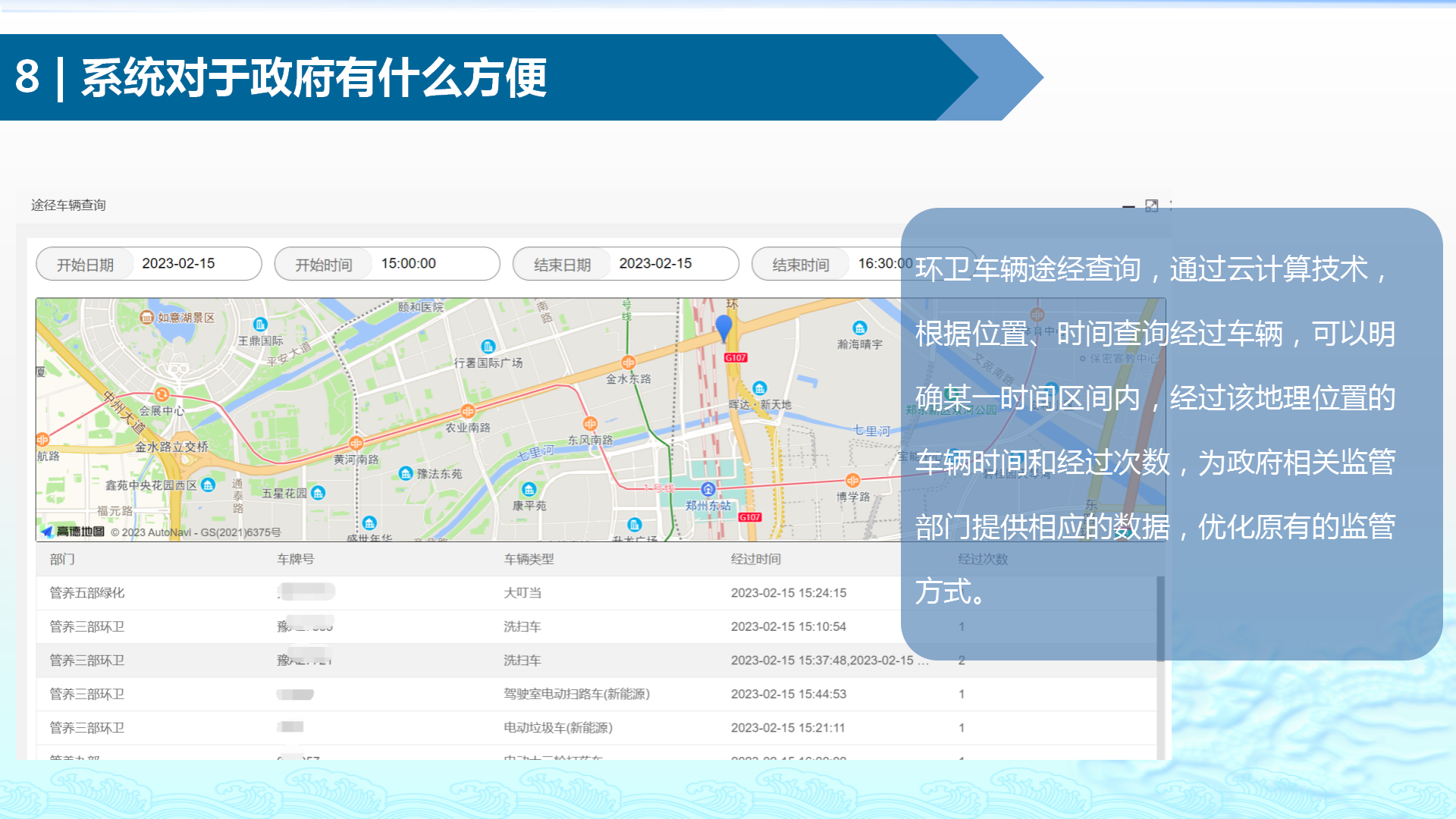Click the 2023-02-15 15:37:48 multi-time cell
Viewport: 1456px width, 819px height.
(x=830, y=661)
